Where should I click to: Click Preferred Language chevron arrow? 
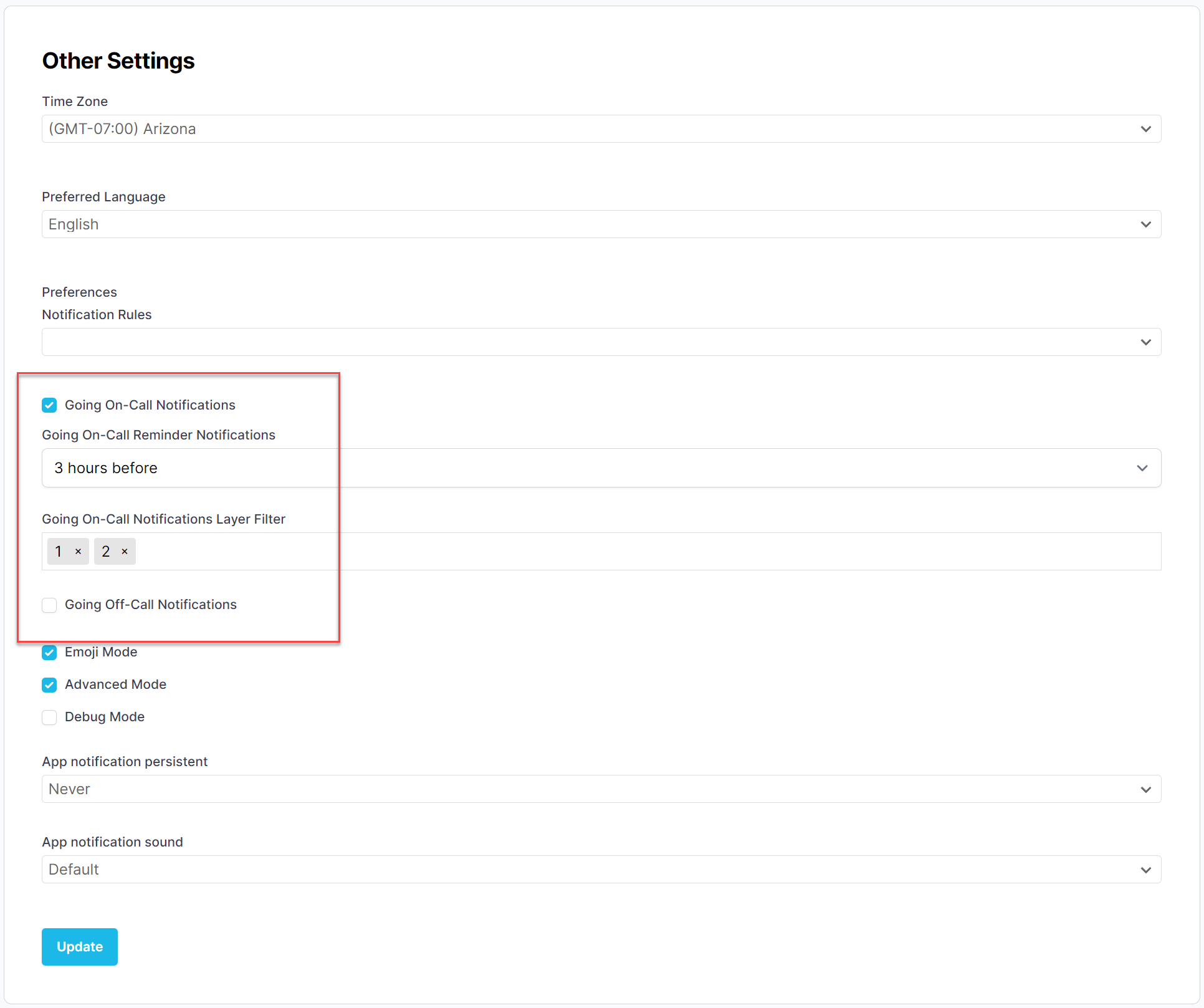[x=1145, y=224]
